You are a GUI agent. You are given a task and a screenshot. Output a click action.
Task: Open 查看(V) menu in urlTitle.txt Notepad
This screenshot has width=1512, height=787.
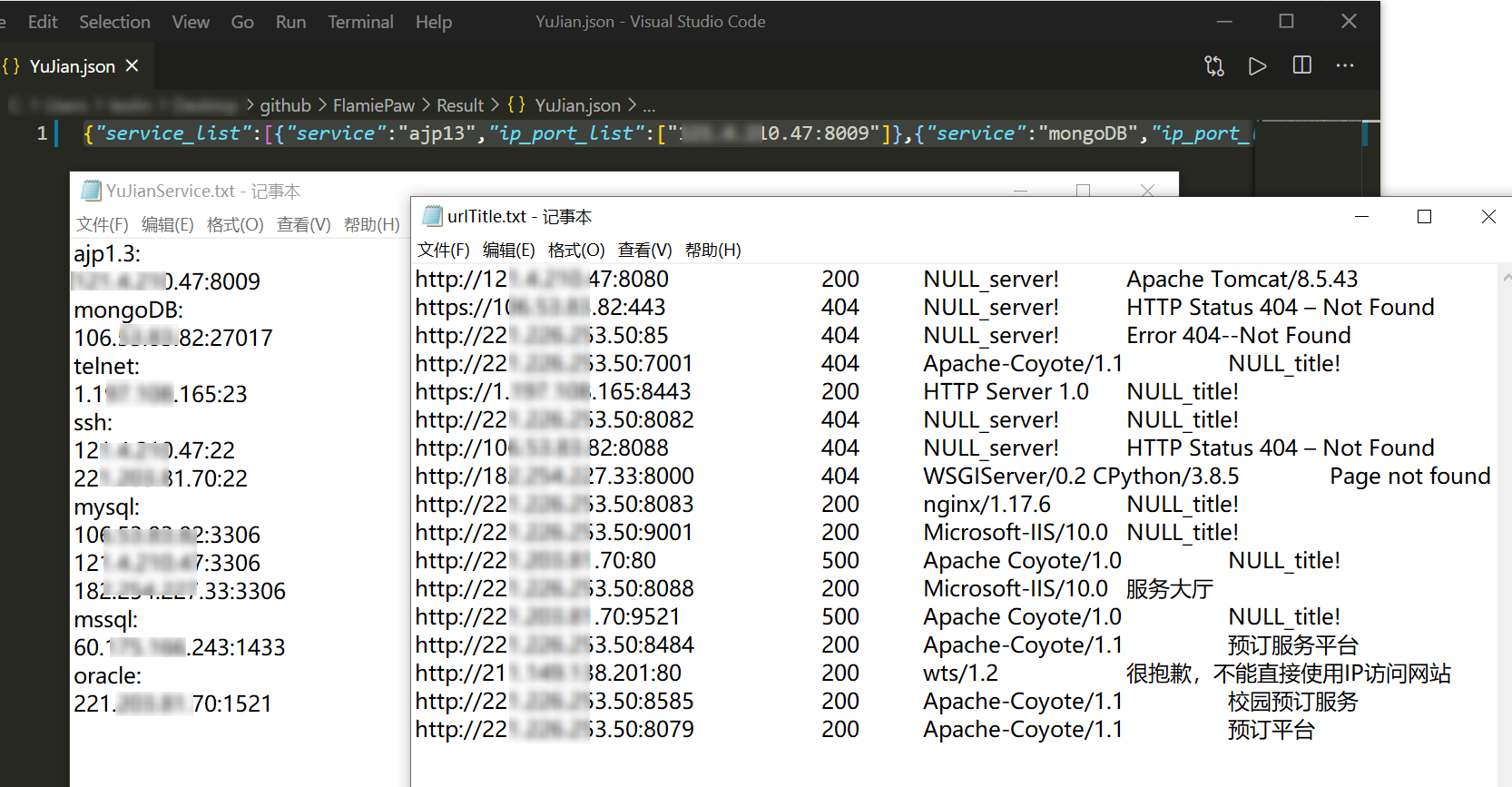(x=644, y=250)
